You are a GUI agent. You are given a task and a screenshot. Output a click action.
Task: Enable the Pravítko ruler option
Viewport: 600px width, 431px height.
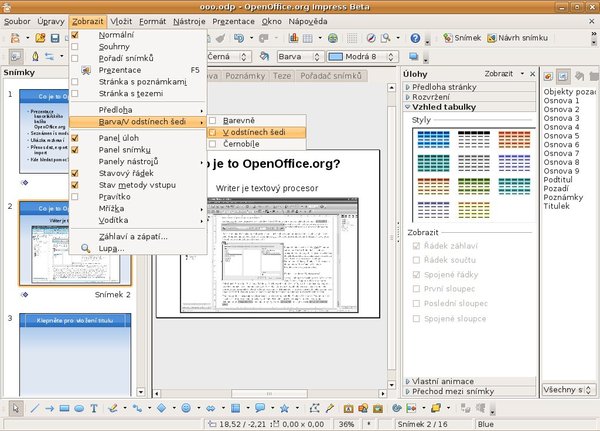75,197
